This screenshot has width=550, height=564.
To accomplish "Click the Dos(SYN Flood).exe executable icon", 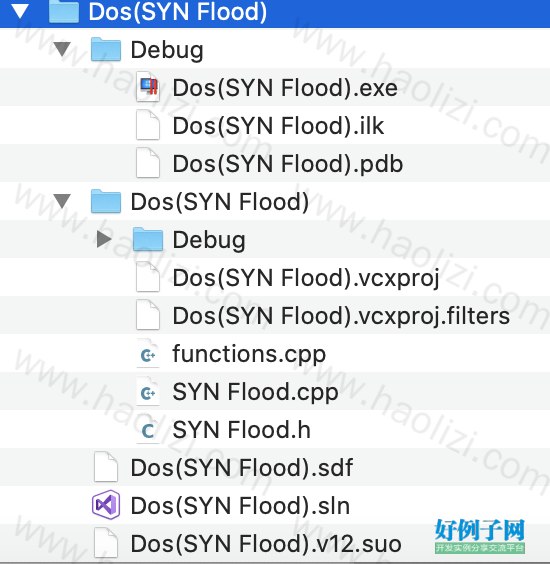I will [148, 87].
